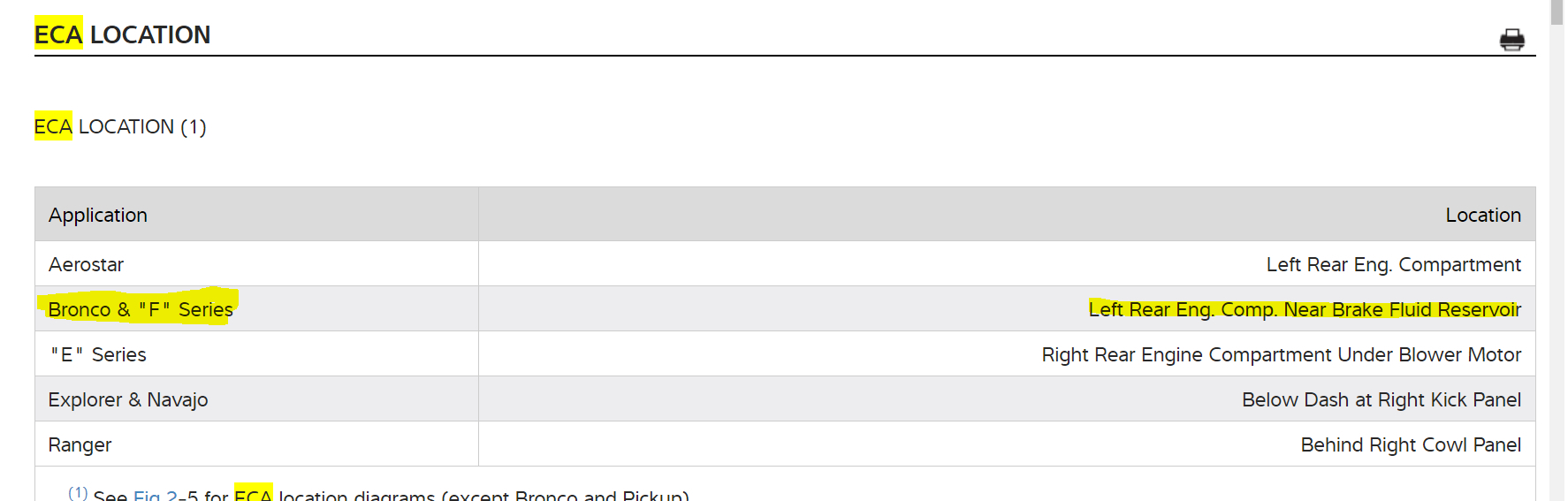The height and width of the screenshot is (501, 1568).
Task: Click highlighted ECA word in the footnote
Action: [x=253, y=495]
